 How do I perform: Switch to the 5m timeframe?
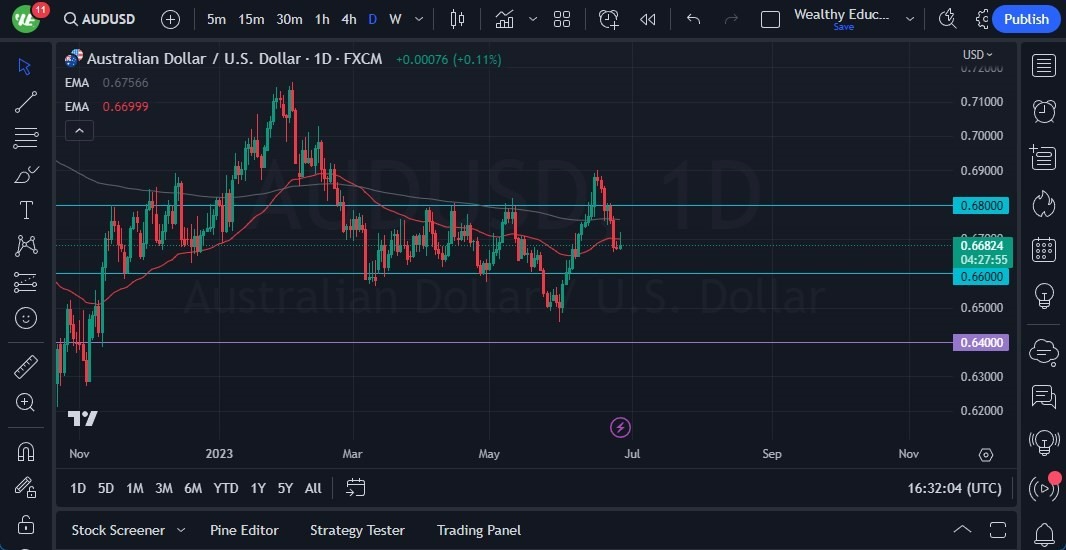point(216,20)
